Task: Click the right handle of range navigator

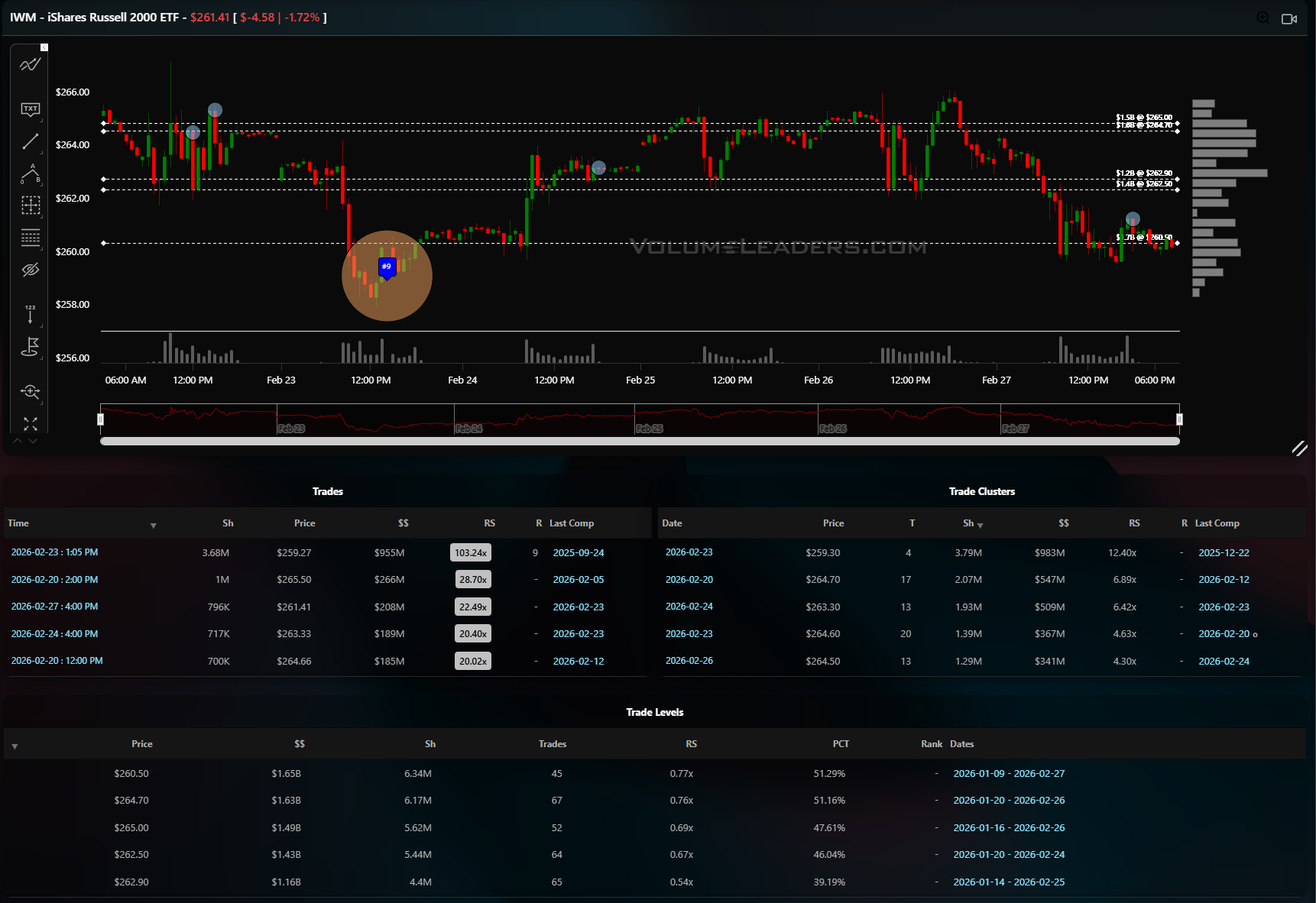Action: 1179,419
